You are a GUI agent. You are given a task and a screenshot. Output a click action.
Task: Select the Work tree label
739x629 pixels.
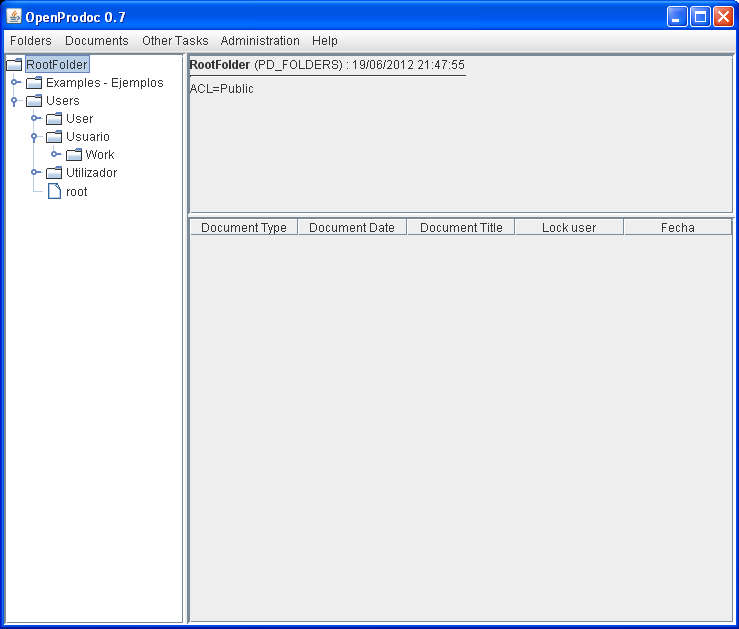point(100,155)
